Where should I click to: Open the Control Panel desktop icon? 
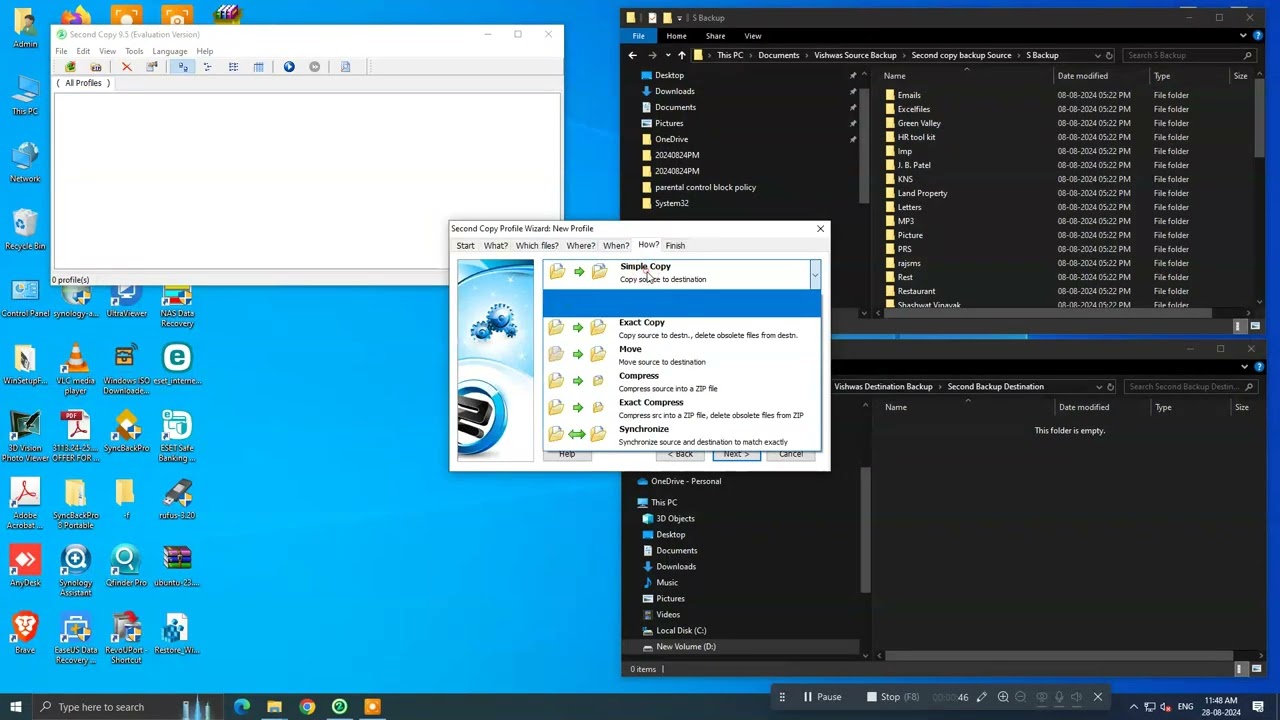(25, 299)
